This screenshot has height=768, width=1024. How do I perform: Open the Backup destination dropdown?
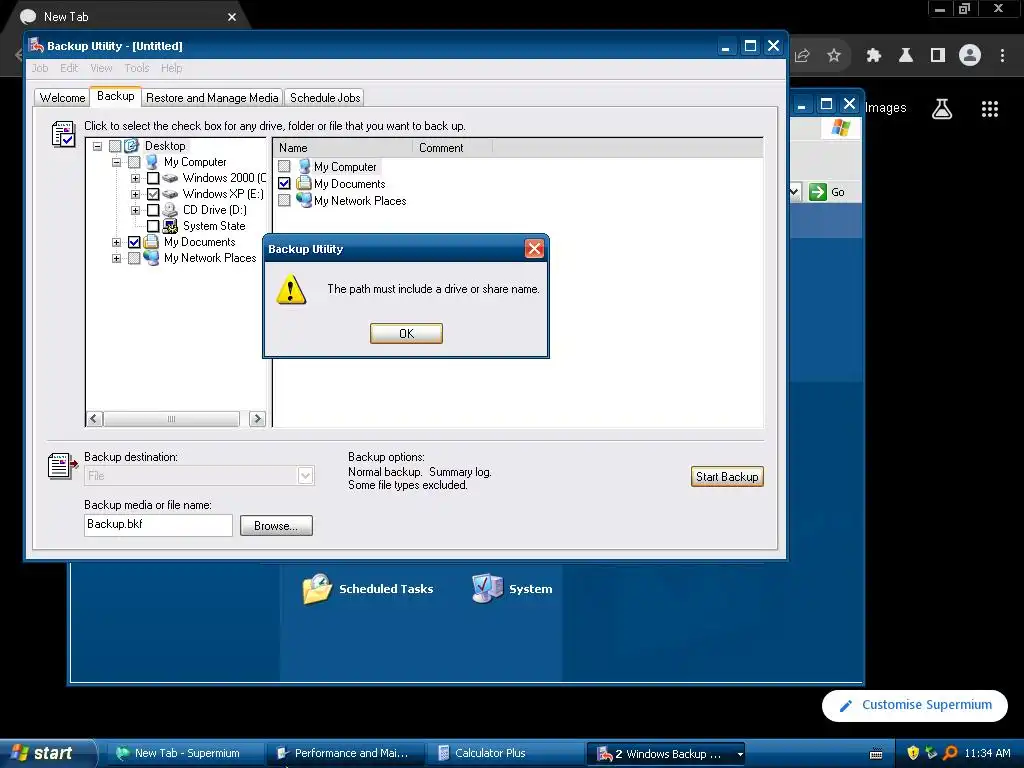click(x=305, y=475)
